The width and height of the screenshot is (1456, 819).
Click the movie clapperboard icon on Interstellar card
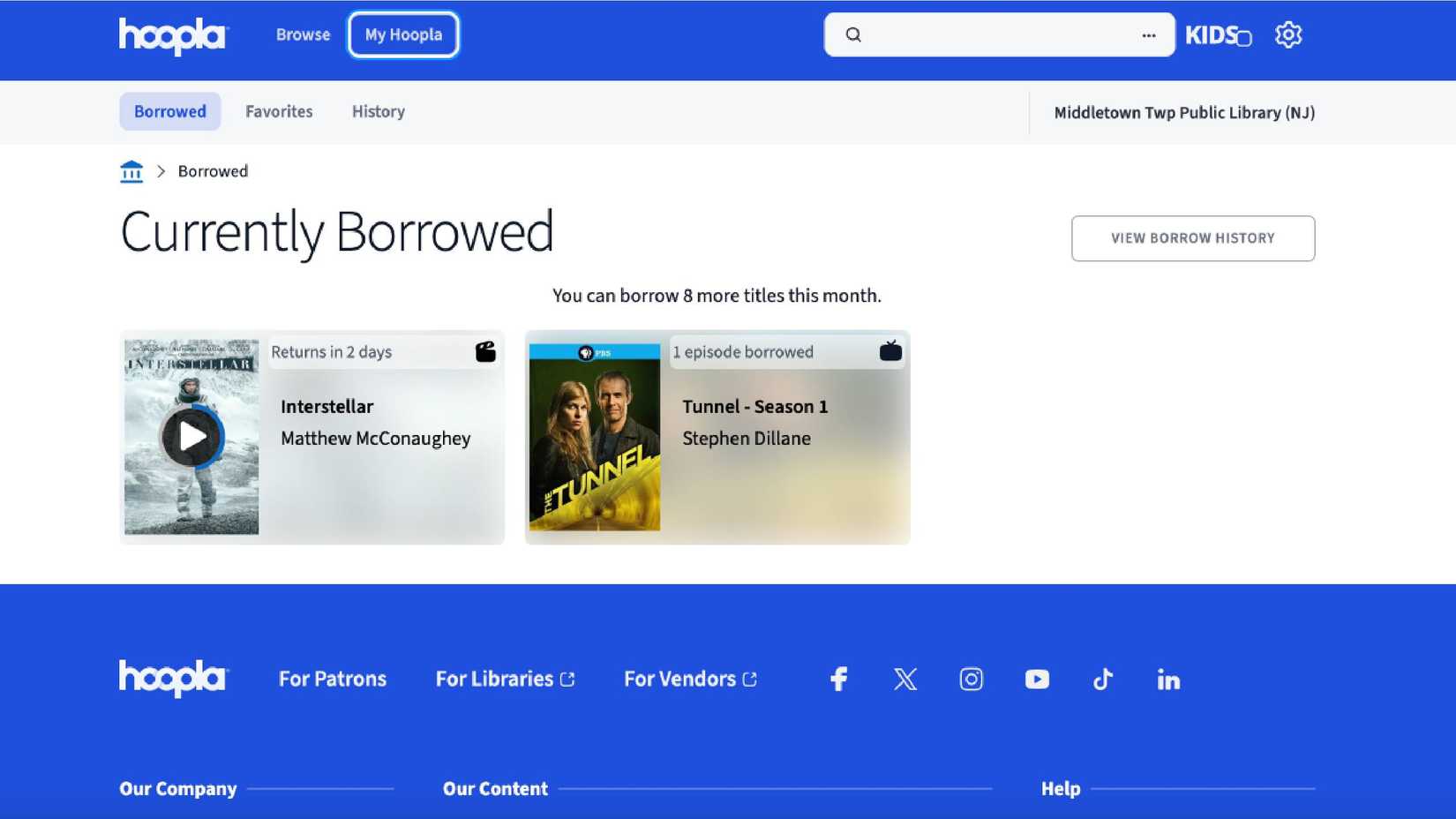tap(485, 352)
